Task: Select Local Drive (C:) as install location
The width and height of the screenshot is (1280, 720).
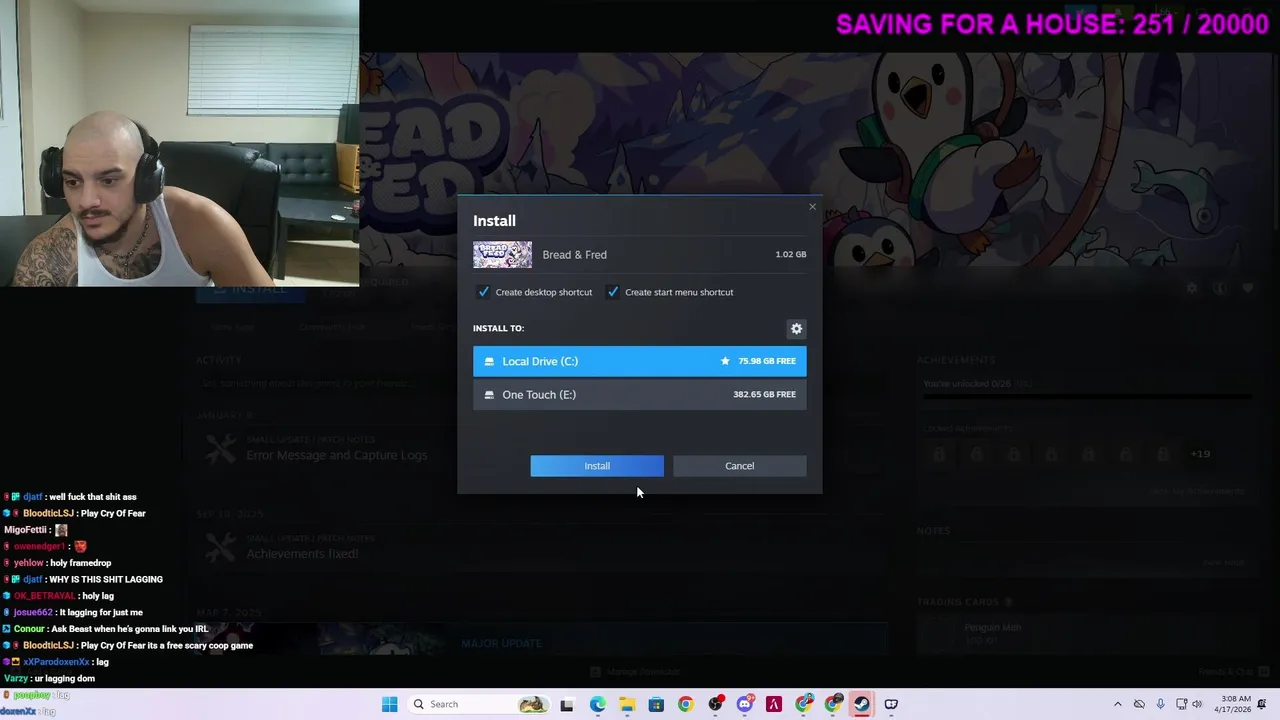Action: (x=639, y=361)
